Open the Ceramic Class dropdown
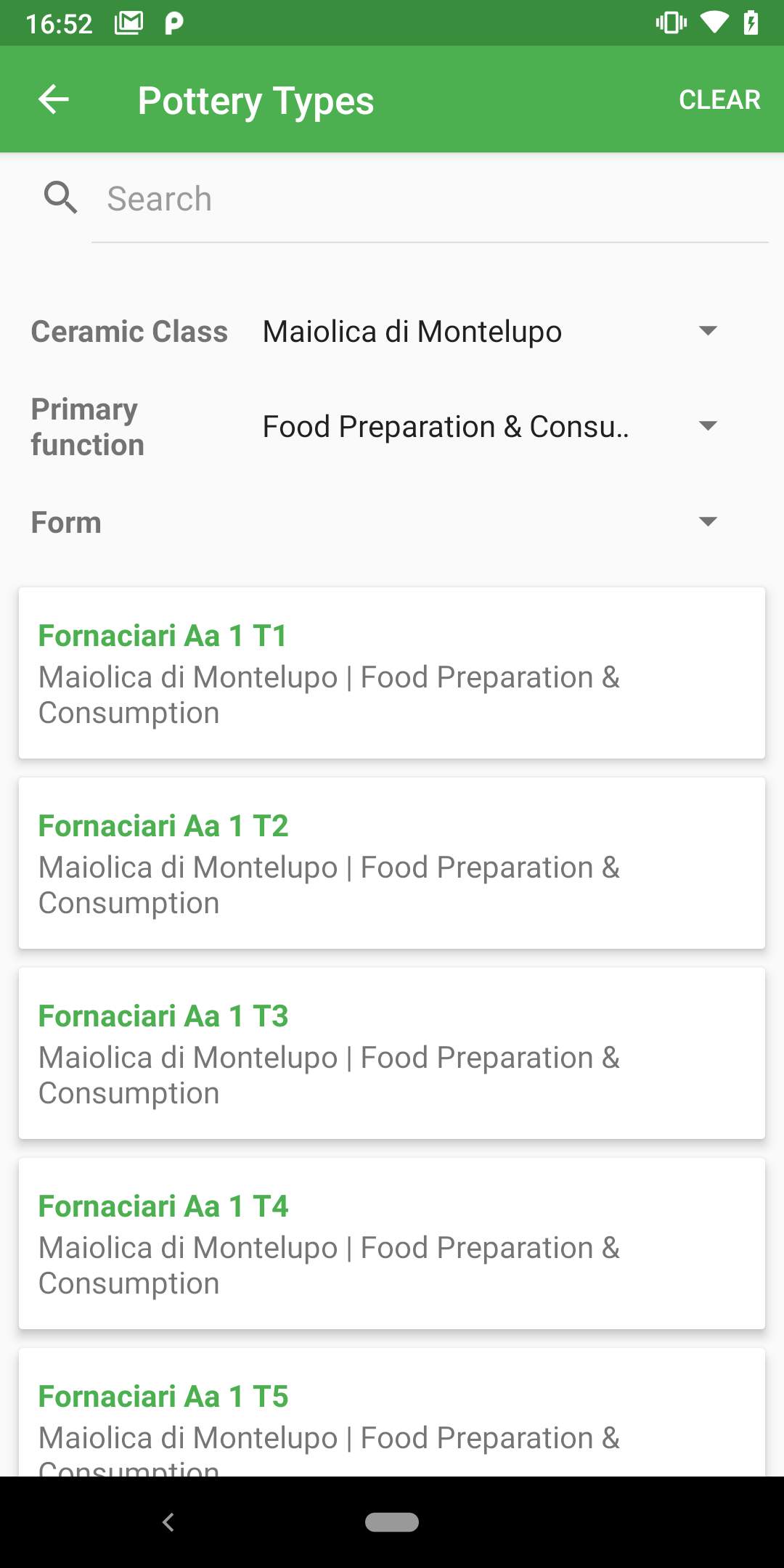The width and height of the screenshot is (784, 1568). coord(490,332)
